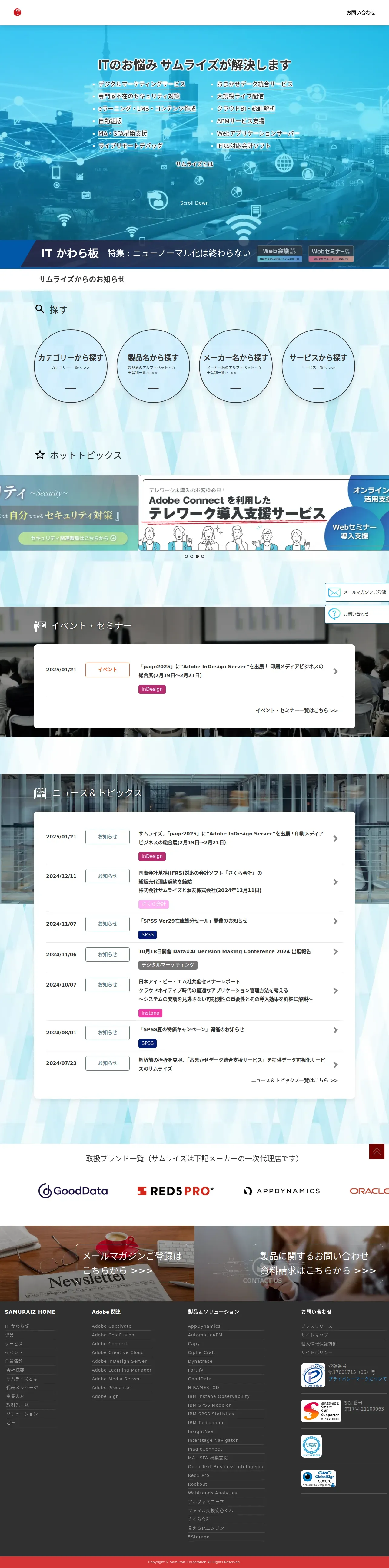The image size is (389, 1568).
Task: Click the デジタルマーケティング gray tag
Action: [168, 965]
